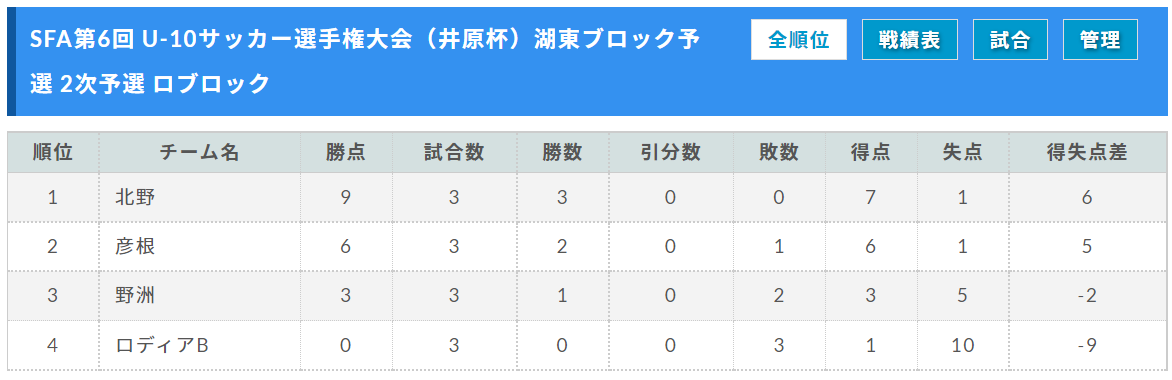This screenshot has width=1172, height=380.
Task: Switch to the 戦績表 tab
Action: point(910,40)
